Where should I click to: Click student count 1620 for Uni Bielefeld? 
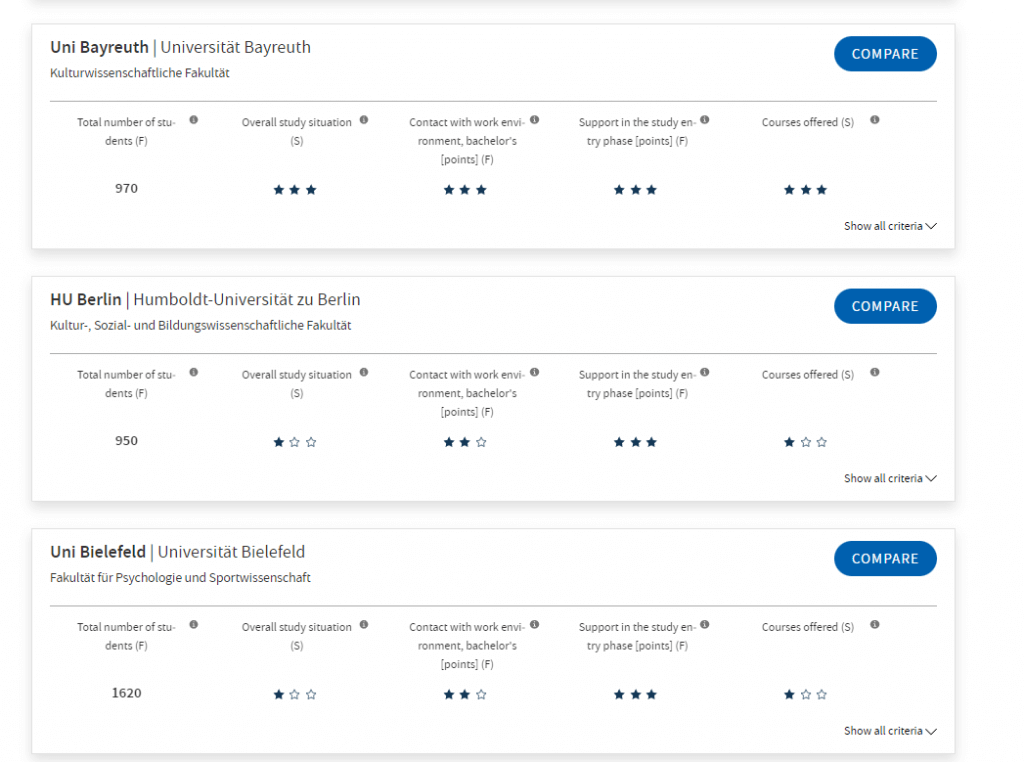point(126,693)
